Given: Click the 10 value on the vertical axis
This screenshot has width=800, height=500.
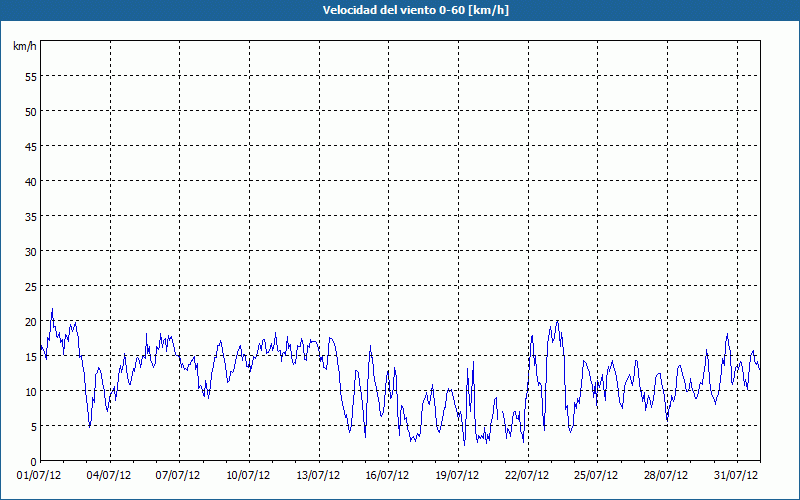Looking at the screenshot, I should point(31,391).
